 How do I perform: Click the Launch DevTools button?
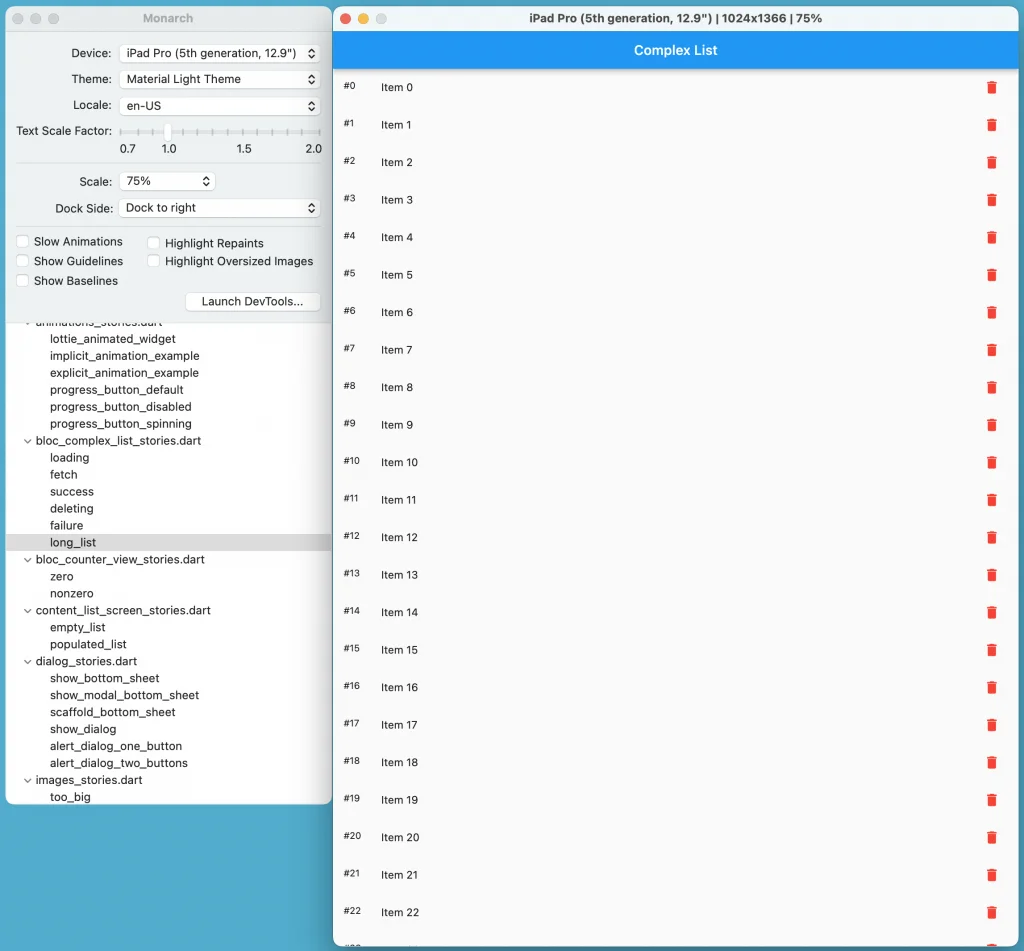tap(252, 302)
